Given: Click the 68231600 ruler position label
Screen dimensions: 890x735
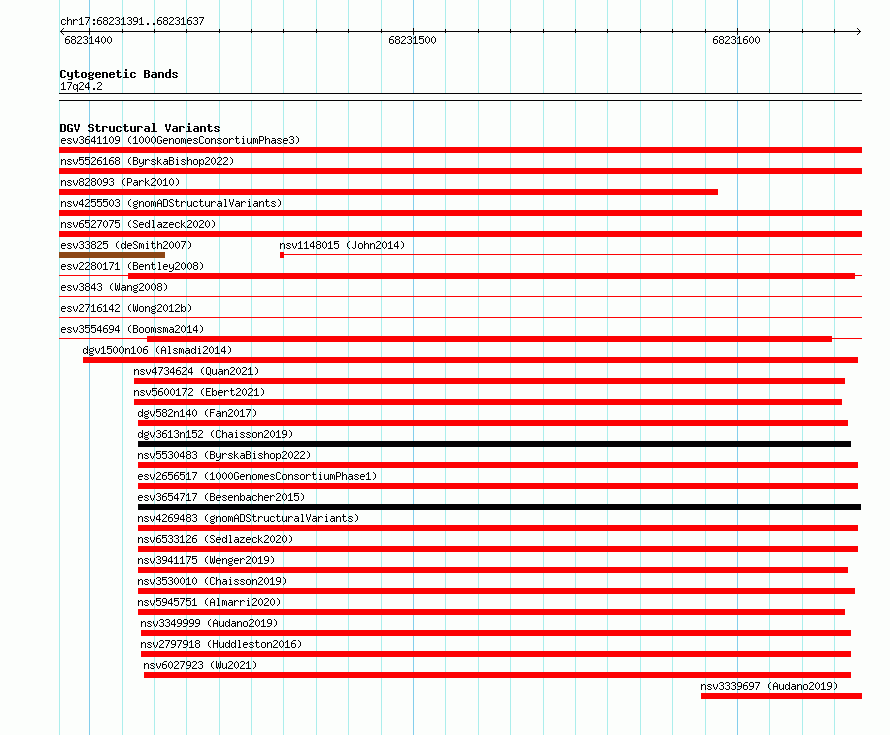Looking at the screenshot, I should (736, 40).
